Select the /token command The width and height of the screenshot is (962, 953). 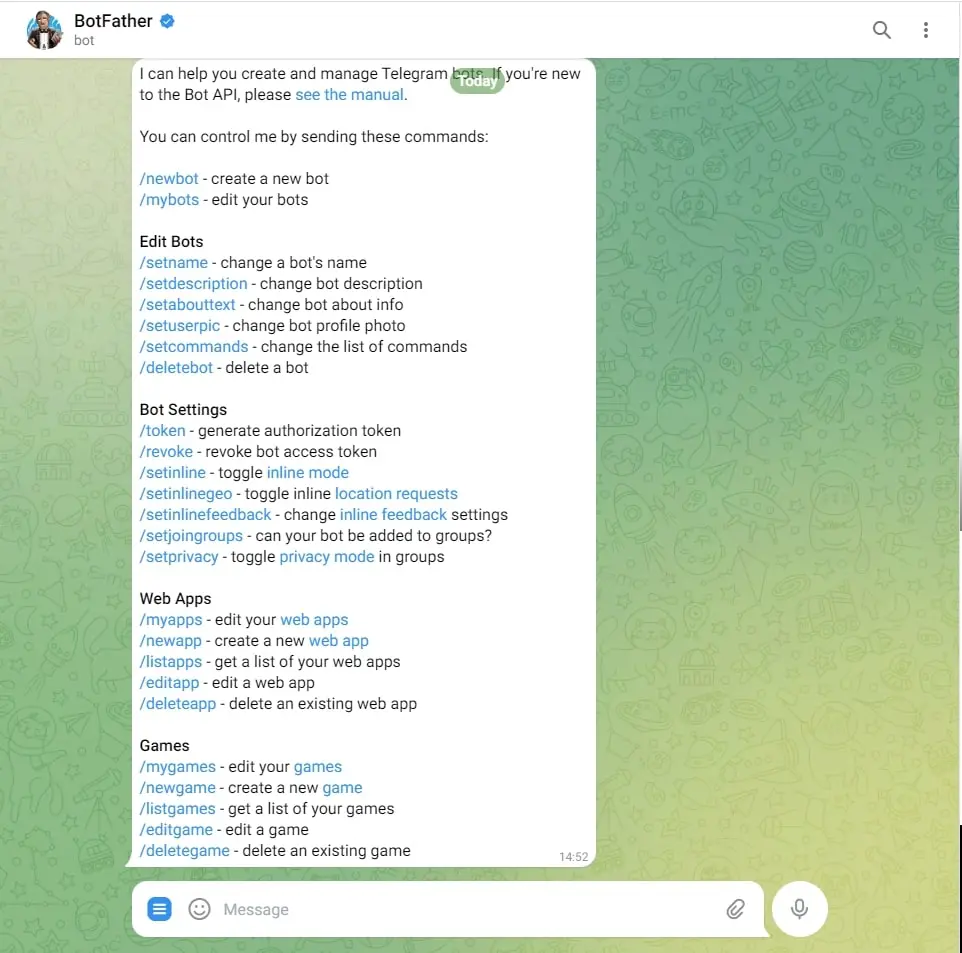(x=163, y=431)
